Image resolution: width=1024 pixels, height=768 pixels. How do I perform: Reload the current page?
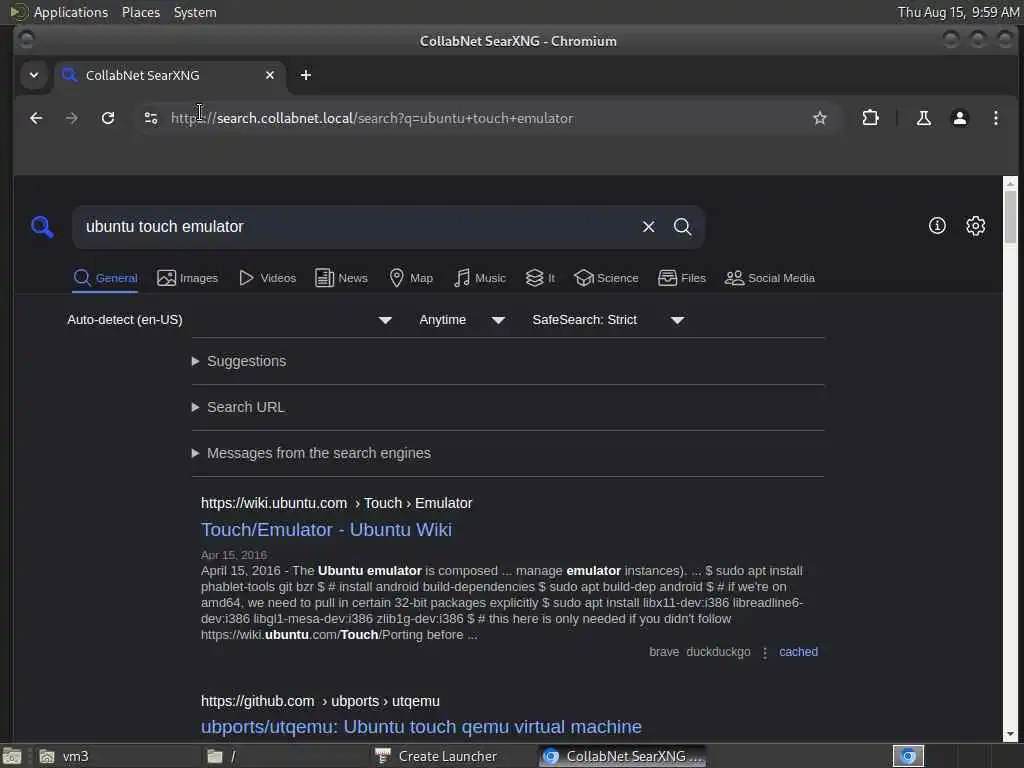(x=108, y=118)
